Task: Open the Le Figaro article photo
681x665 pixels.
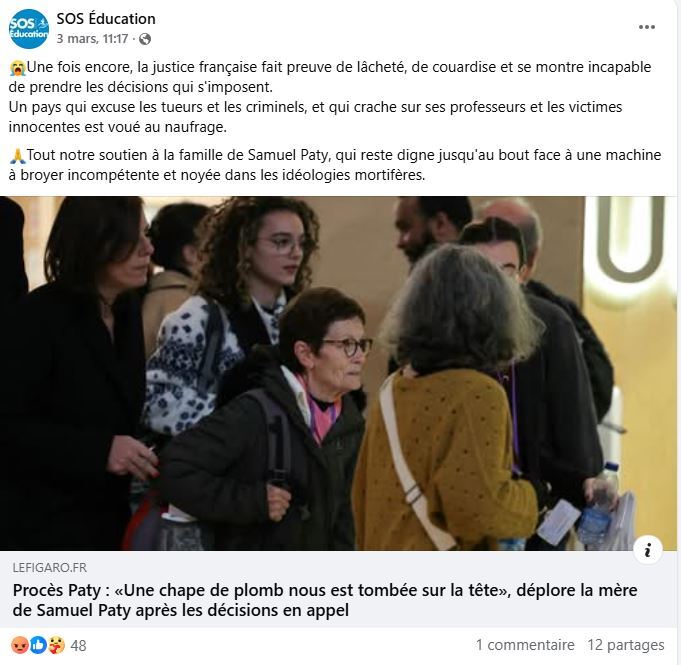Action: click(338, 374)
